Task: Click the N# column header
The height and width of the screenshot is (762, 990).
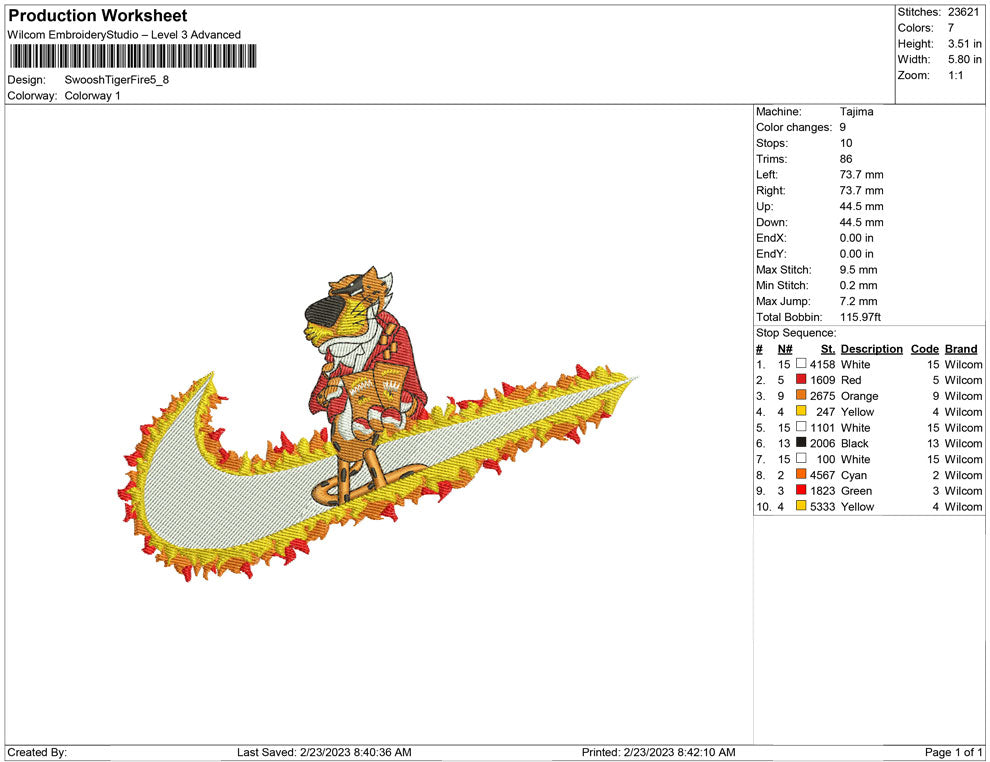Action: click(785, 349)
